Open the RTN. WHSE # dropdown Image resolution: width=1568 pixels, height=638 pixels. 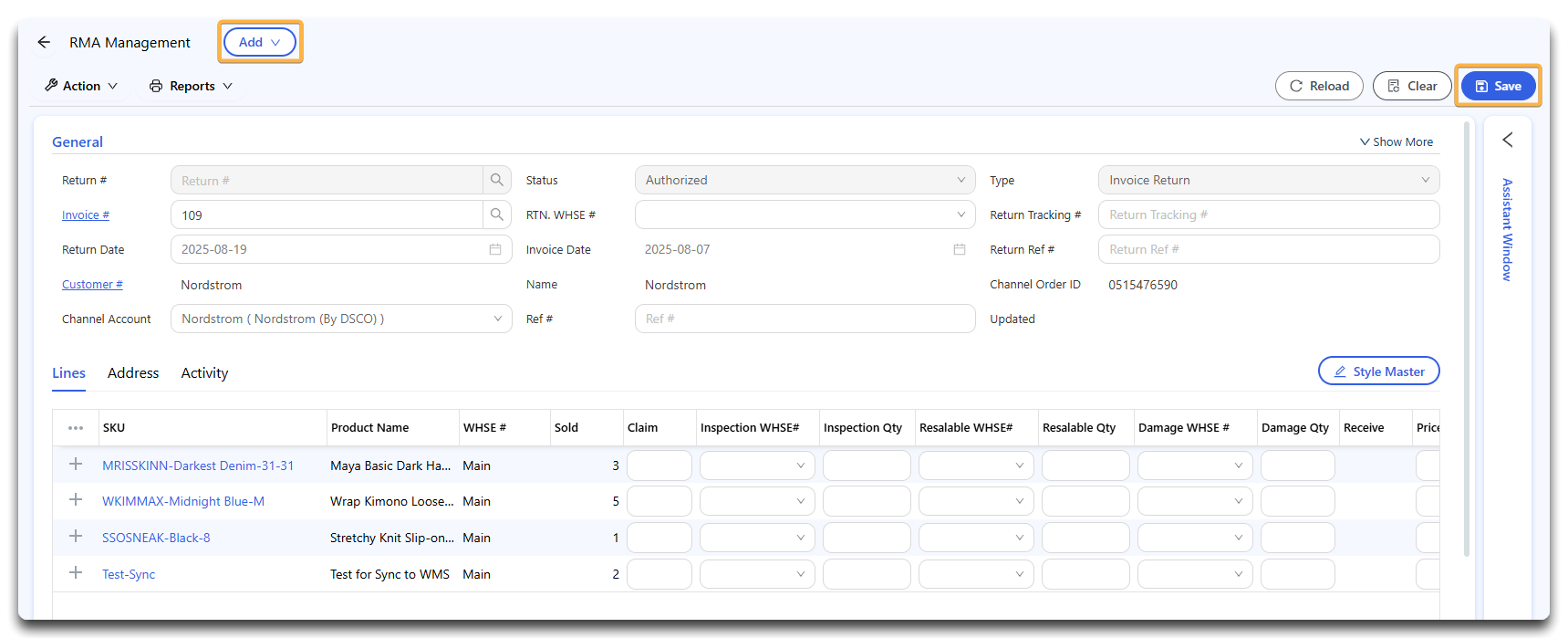coord(805,214)
